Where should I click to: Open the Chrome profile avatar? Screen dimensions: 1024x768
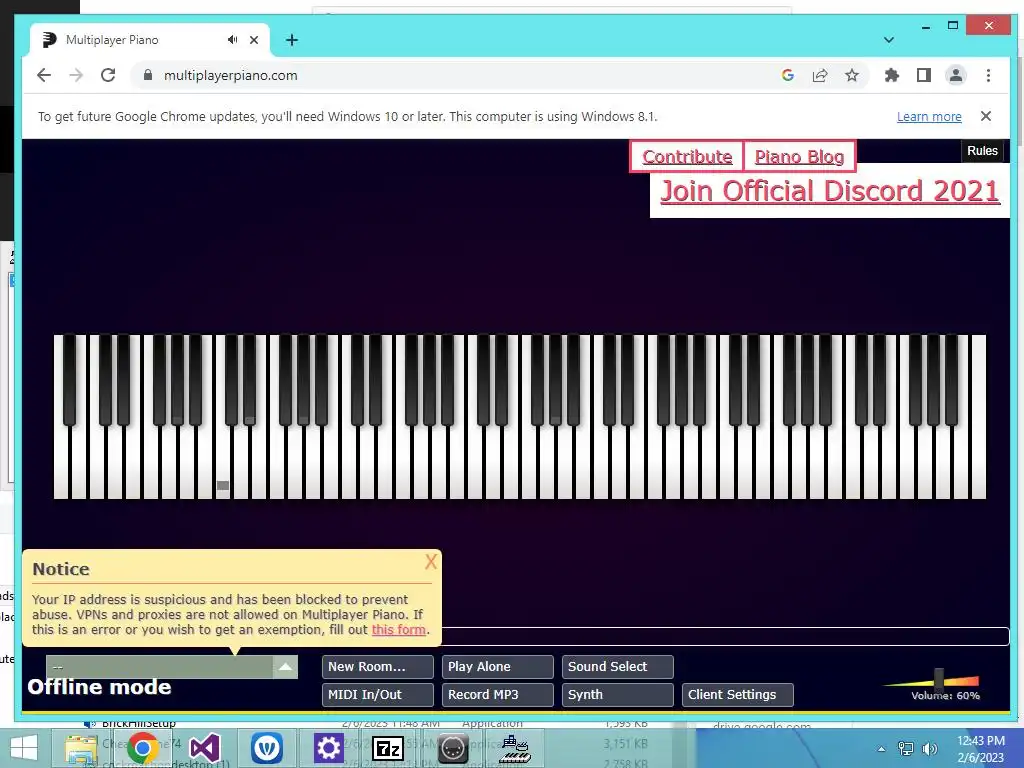pyautogui.click(x=955, y=75)
